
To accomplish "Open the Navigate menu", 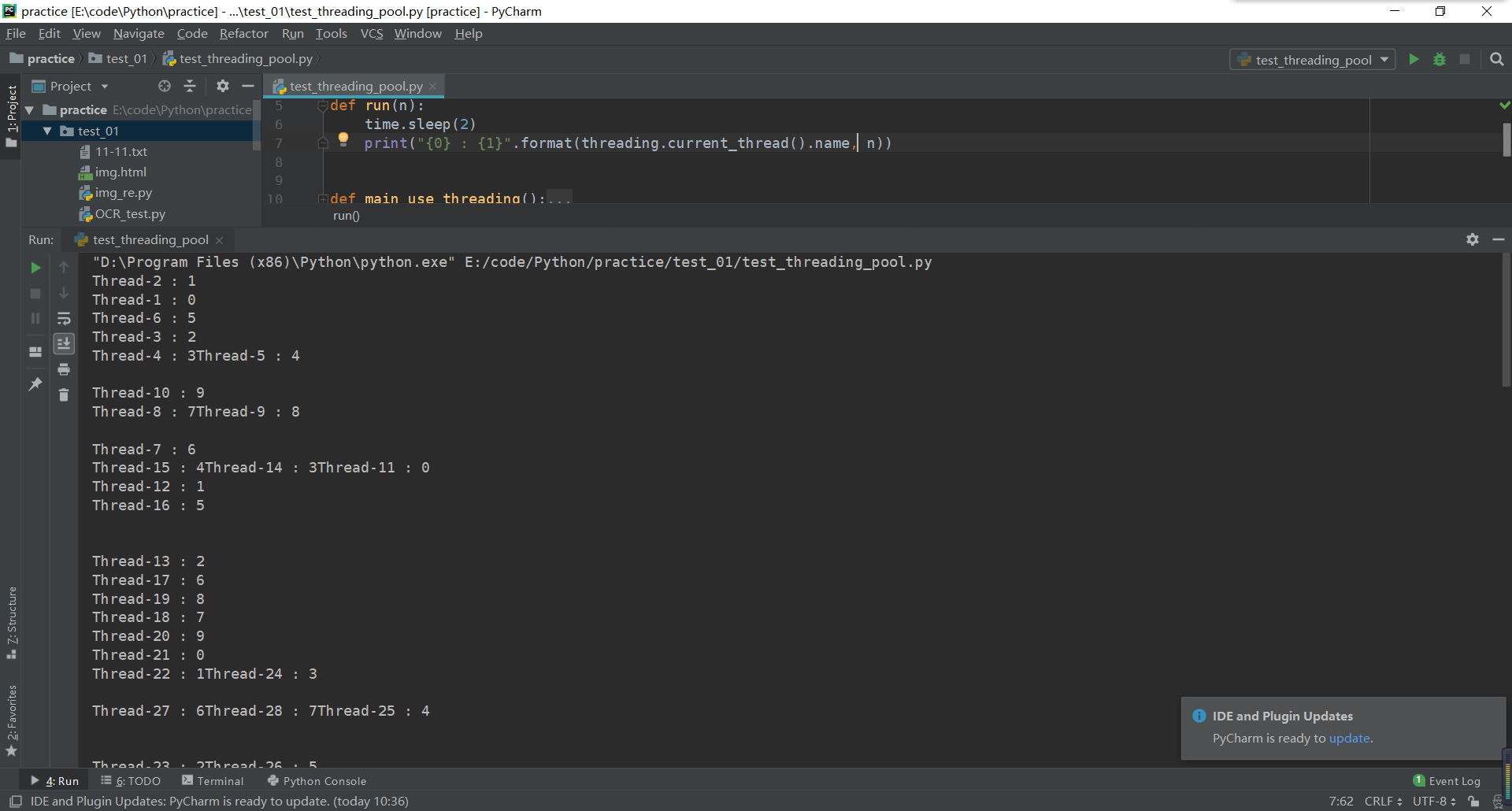I will point(139,34).
